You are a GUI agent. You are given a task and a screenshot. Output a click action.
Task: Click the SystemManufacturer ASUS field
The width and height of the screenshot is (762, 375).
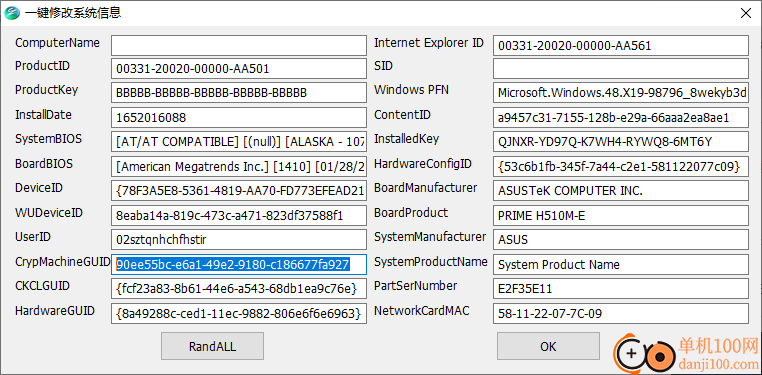tap(621, 239)
